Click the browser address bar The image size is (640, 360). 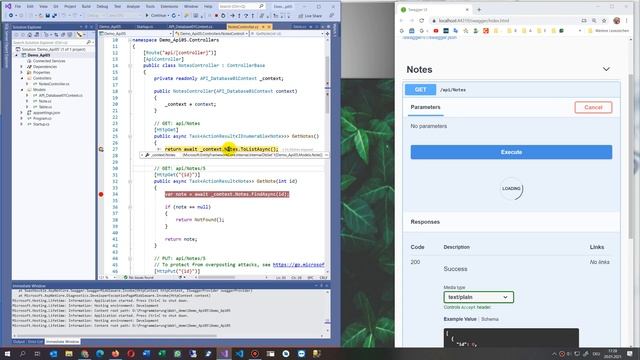[x=506, y=20]
